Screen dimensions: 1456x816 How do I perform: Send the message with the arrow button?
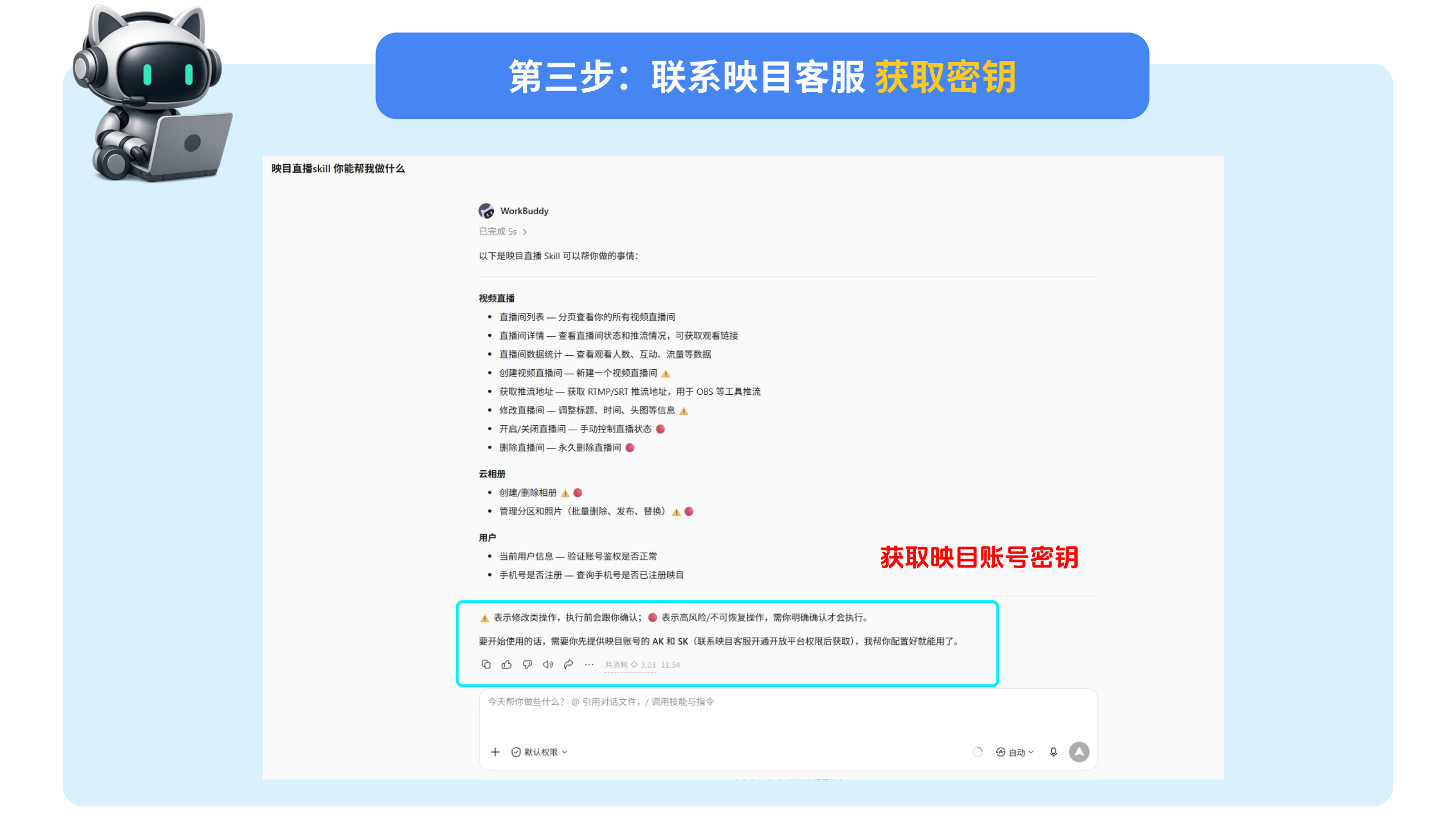[x=1079, y=752]
